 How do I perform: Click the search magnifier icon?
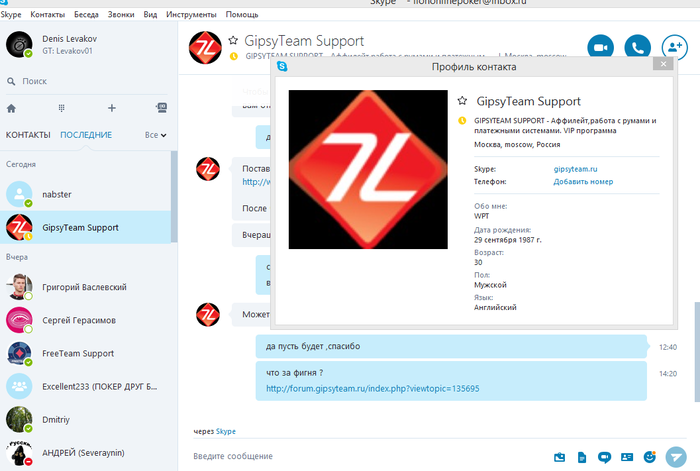(11, 81)
